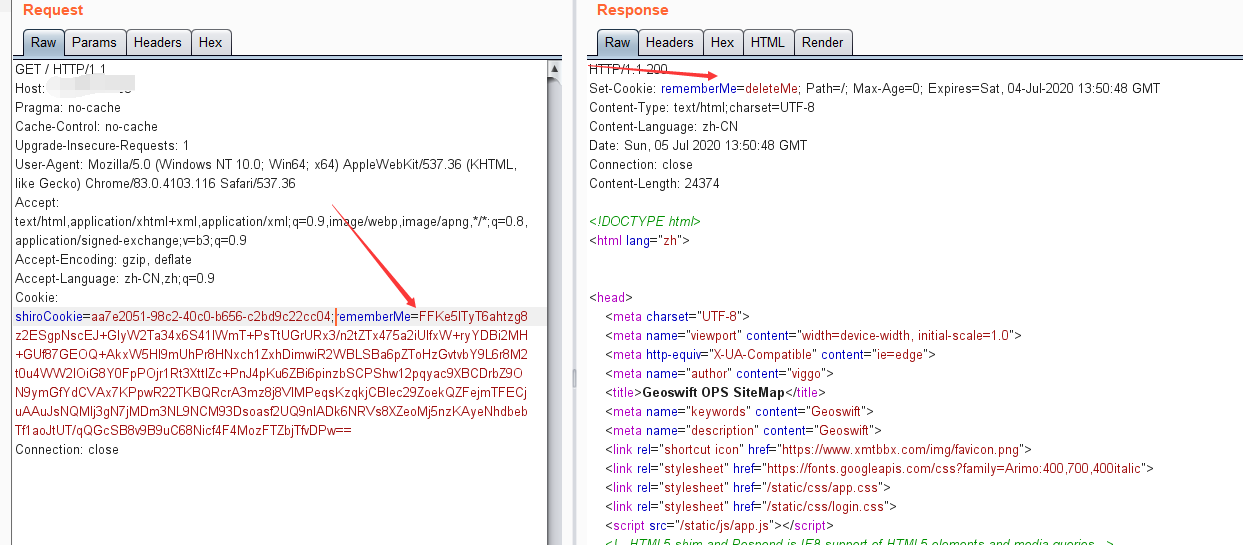Click the request pane scroll-up arrow

click(555, 69)
